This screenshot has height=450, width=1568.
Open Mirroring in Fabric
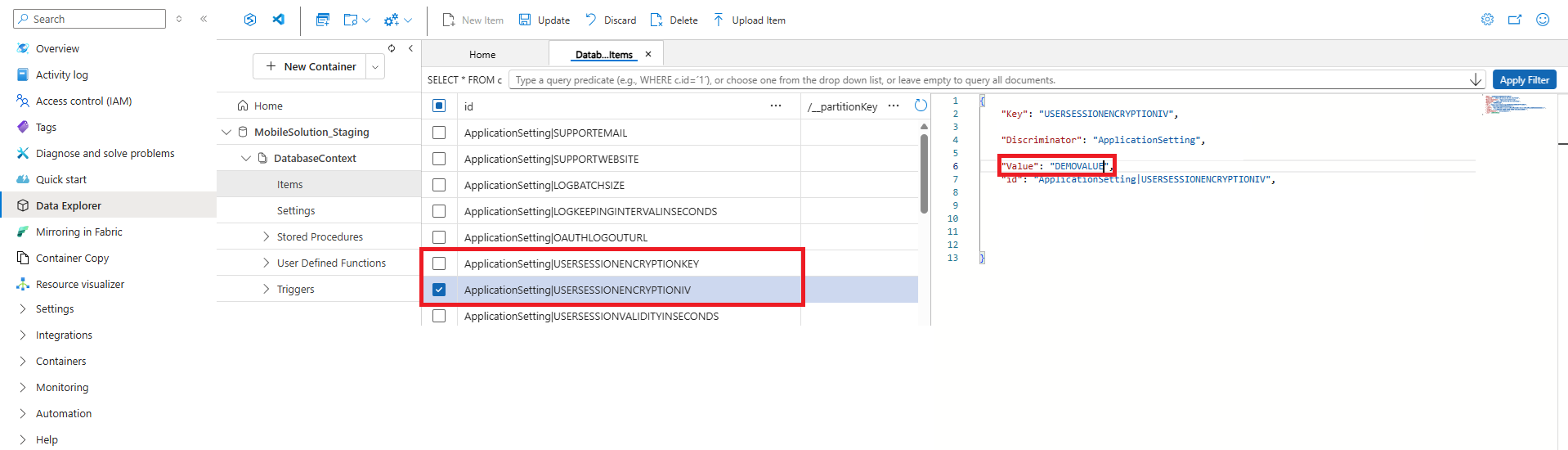pyautogui.click(x=78, y=232)
